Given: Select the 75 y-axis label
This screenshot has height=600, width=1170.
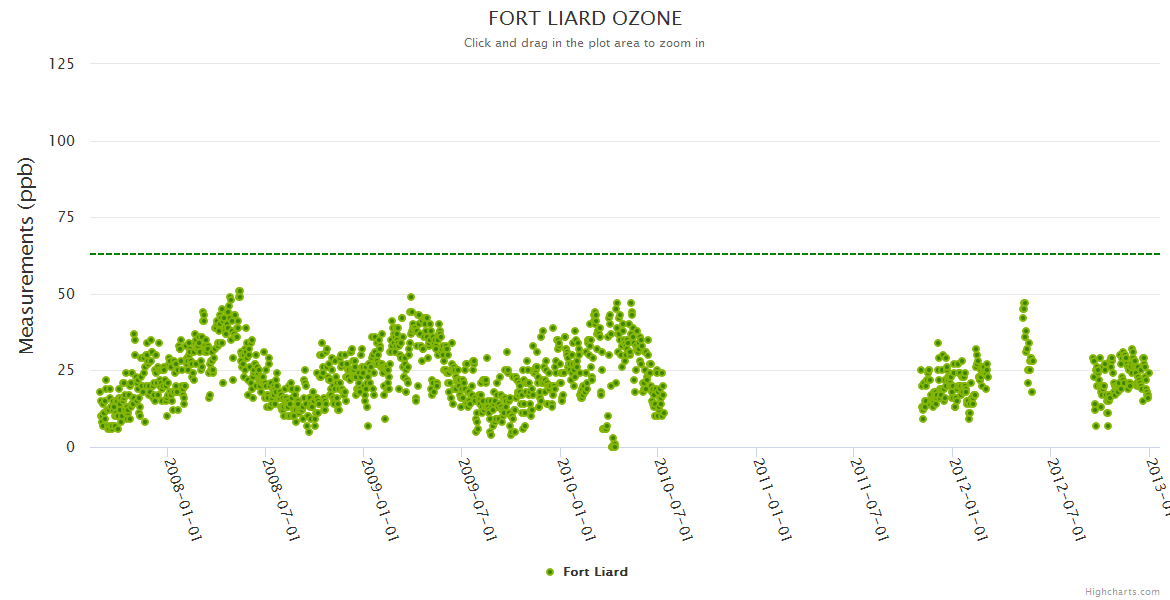Looking at the screenshot, I should click(x=65, y=217).
